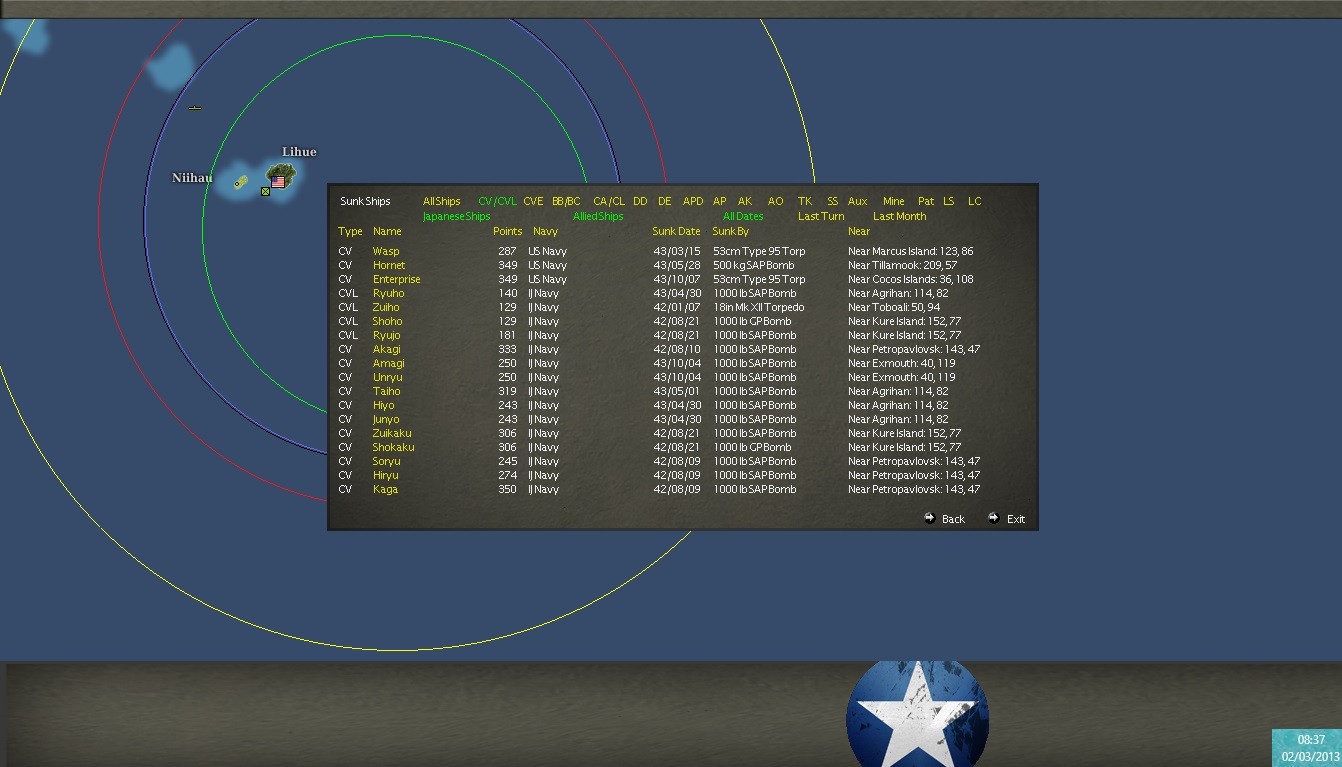This screenshot has height=767, width=1342.
Task: Go Back from the Sunk Ships screen
Action: pos(945,519)
